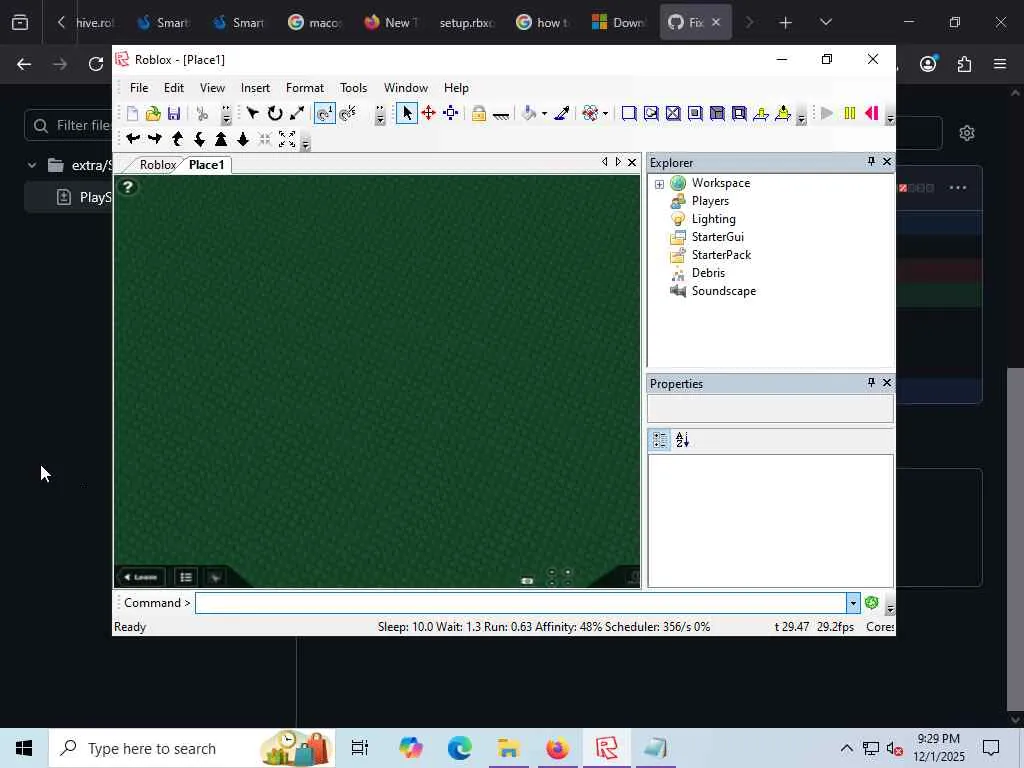Open the Format menu

coord(305,88)
